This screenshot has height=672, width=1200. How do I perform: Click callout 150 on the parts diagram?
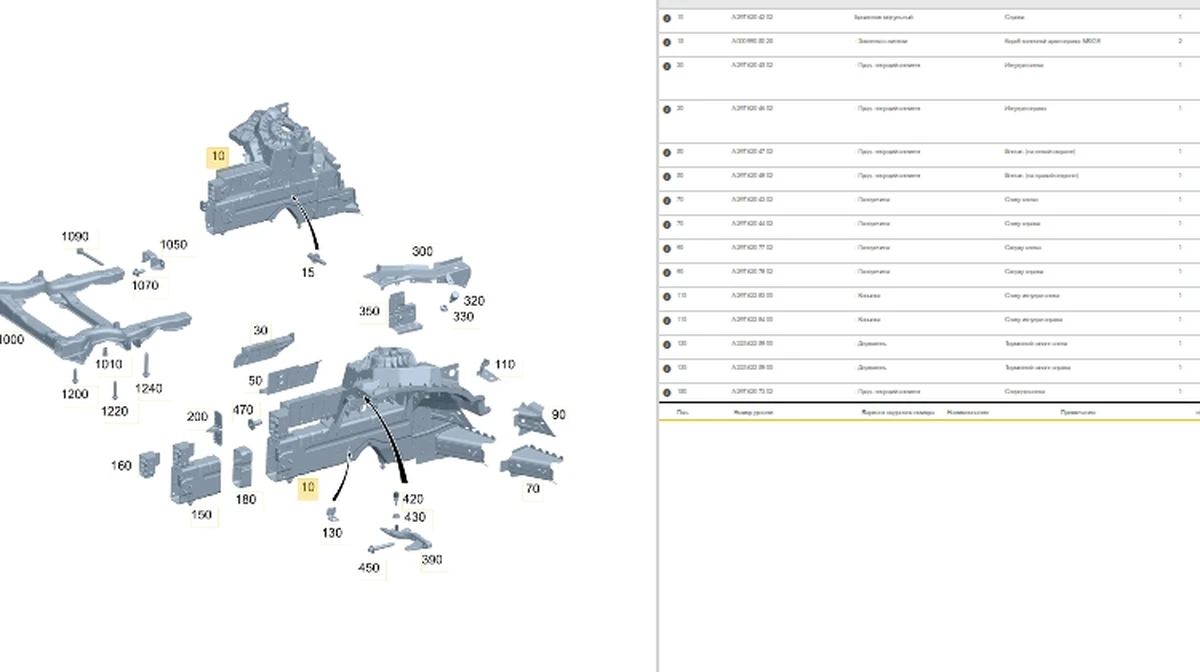click(201, 515)
